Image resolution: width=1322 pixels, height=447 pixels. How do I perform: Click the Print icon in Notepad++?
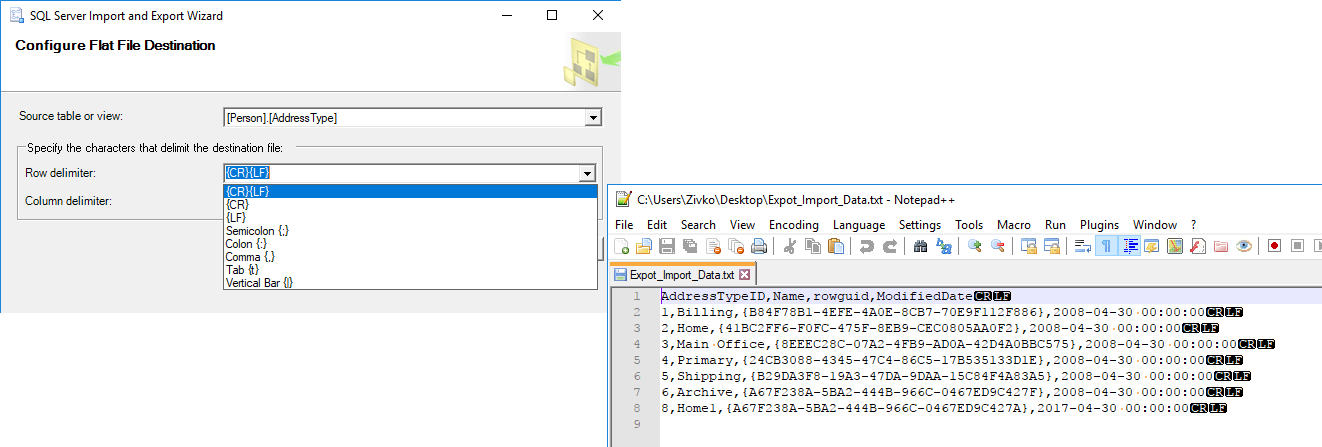(759, 246)
